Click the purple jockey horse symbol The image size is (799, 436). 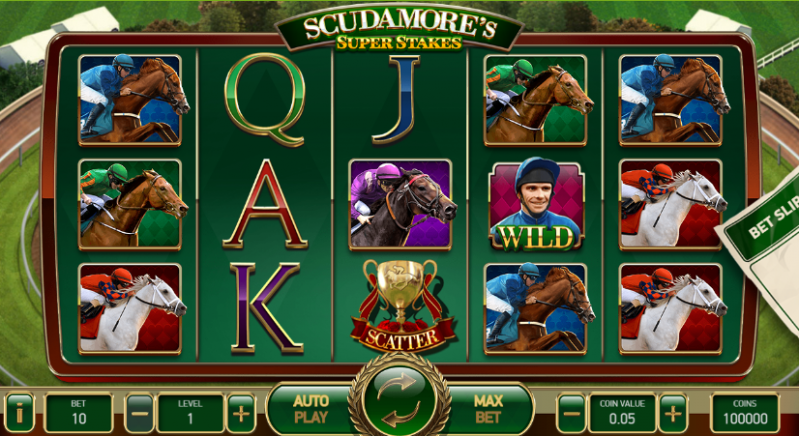coord(402,205)
